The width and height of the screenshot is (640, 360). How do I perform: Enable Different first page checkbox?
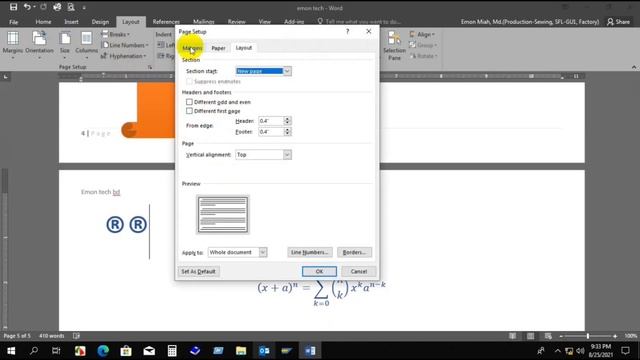(x=189, y=111)
